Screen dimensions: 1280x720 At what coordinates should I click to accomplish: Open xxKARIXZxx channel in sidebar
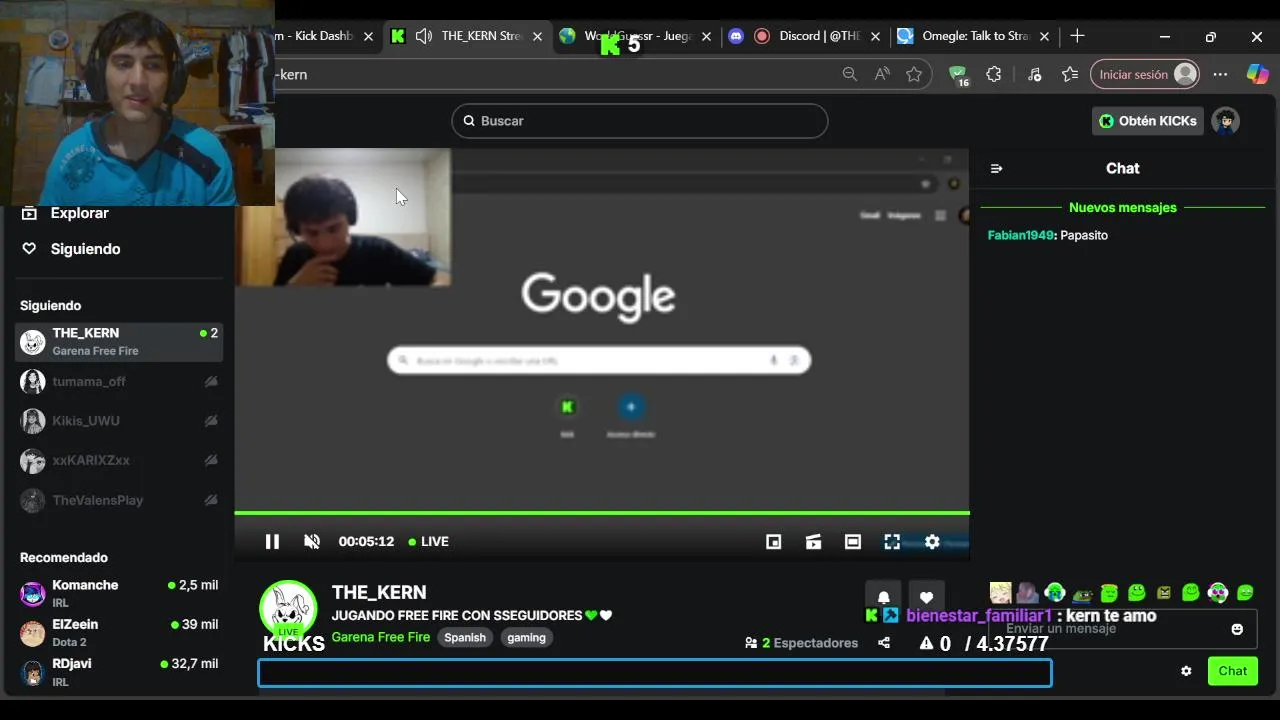119,460
